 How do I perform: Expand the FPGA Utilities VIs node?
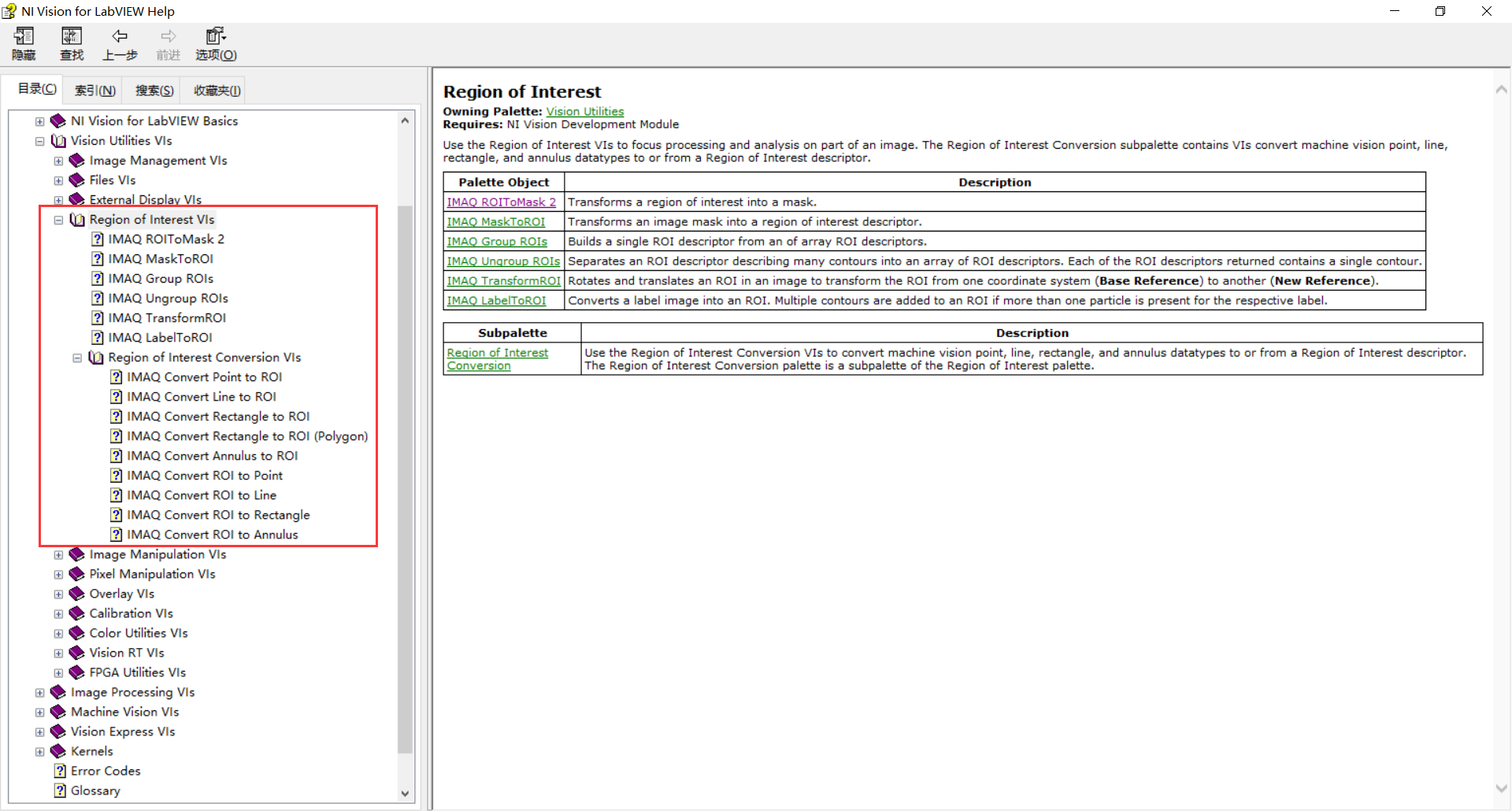click(x=58, y=672)
